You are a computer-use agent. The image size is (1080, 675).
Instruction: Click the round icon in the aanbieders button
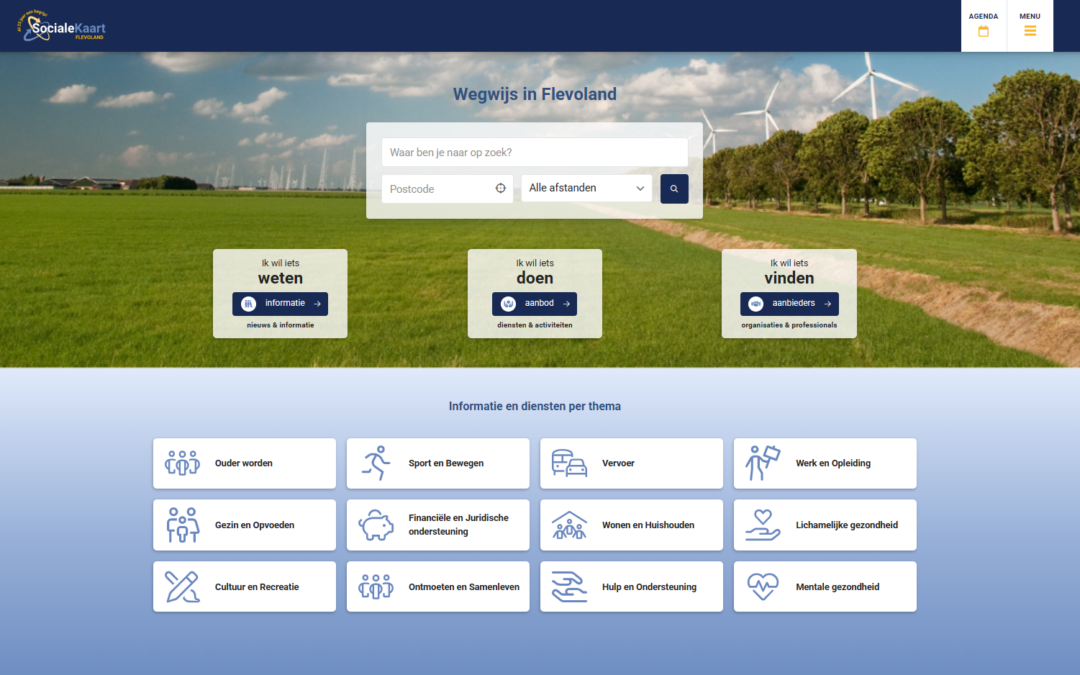[x=756, y=304]
